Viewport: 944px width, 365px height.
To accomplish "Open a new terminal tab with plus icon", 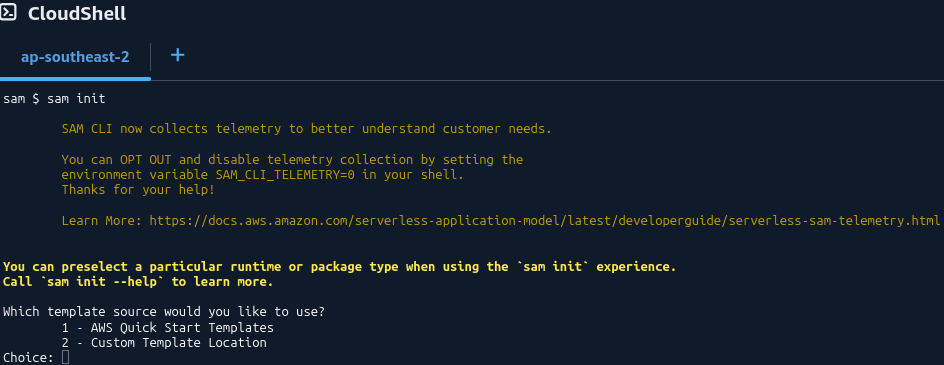I will [178, 55].
